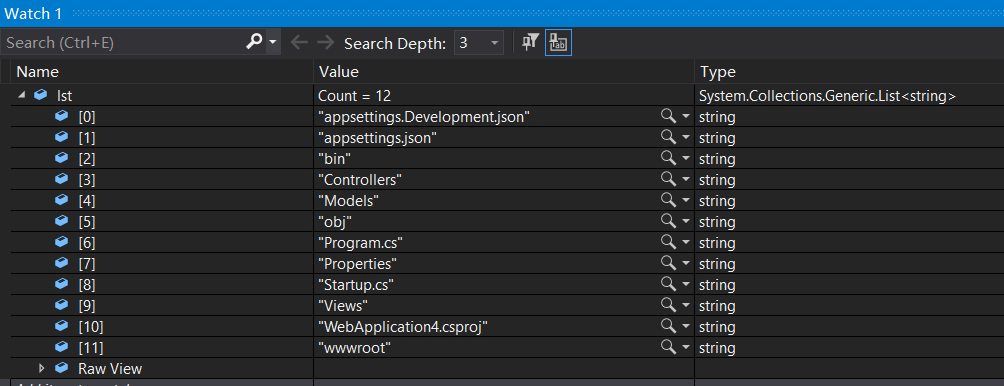Open the Search Depth combo box
This screenshot has height=386, width=1004.
click(x=478, y=43)
